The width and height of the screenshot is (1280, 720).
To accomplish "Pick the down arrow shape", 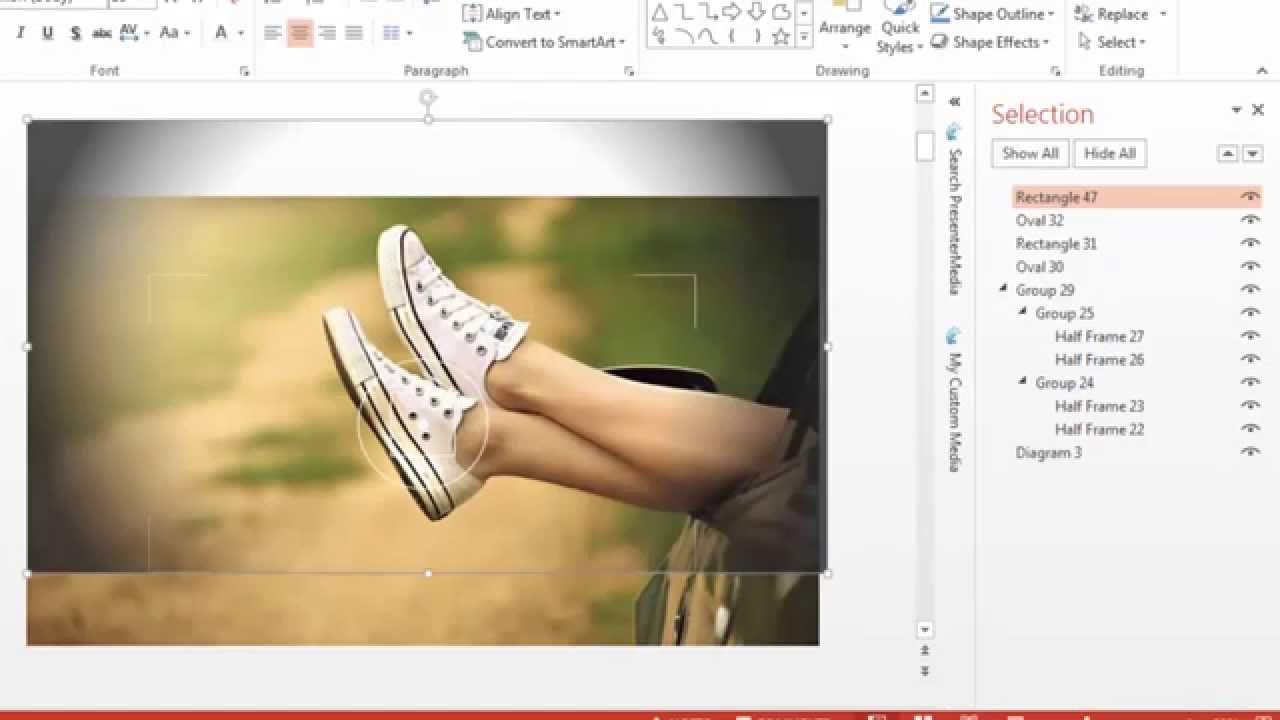I will (x=756, y=13).
